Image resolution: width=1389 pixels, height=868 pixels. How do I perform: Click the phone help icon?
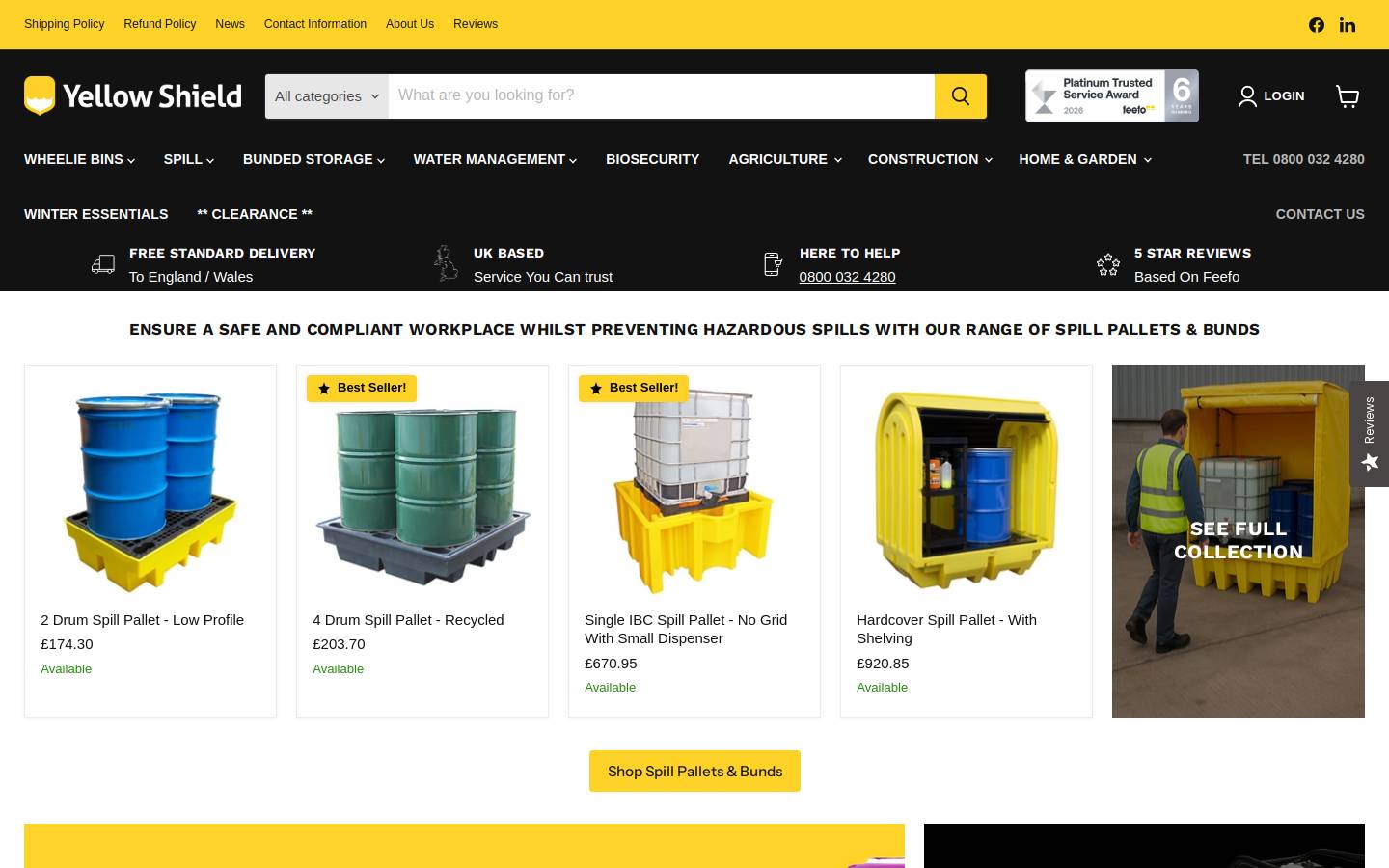click(x=773, y=264)
